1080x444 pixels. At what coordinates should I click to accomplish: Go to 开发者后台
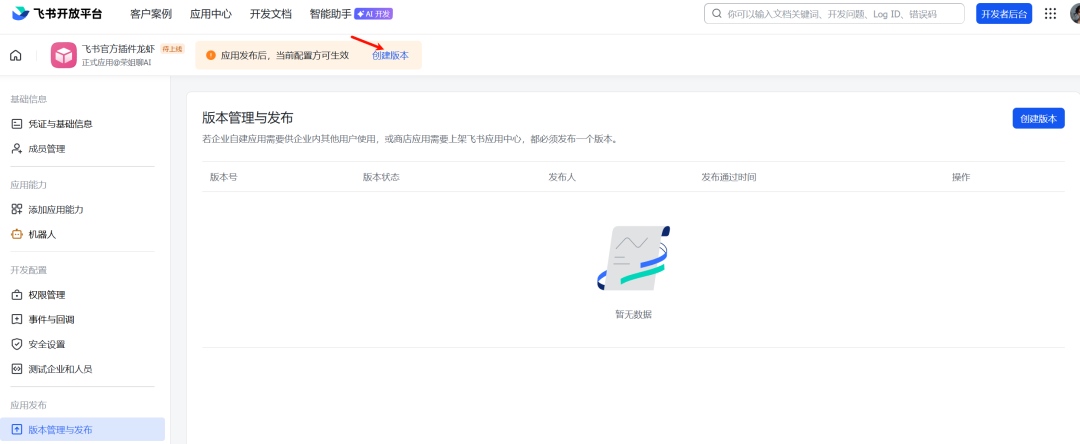pyautogui.click(x=1004, y=14)
